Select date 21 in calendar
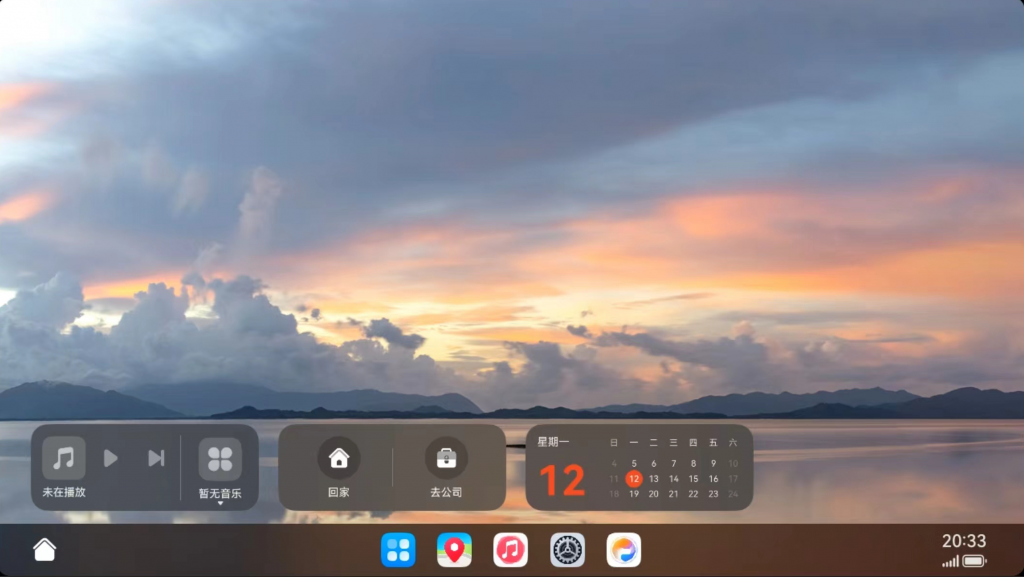Viewport: 1024px width, 577px height. pyautogui.click(x=673, y=494)
